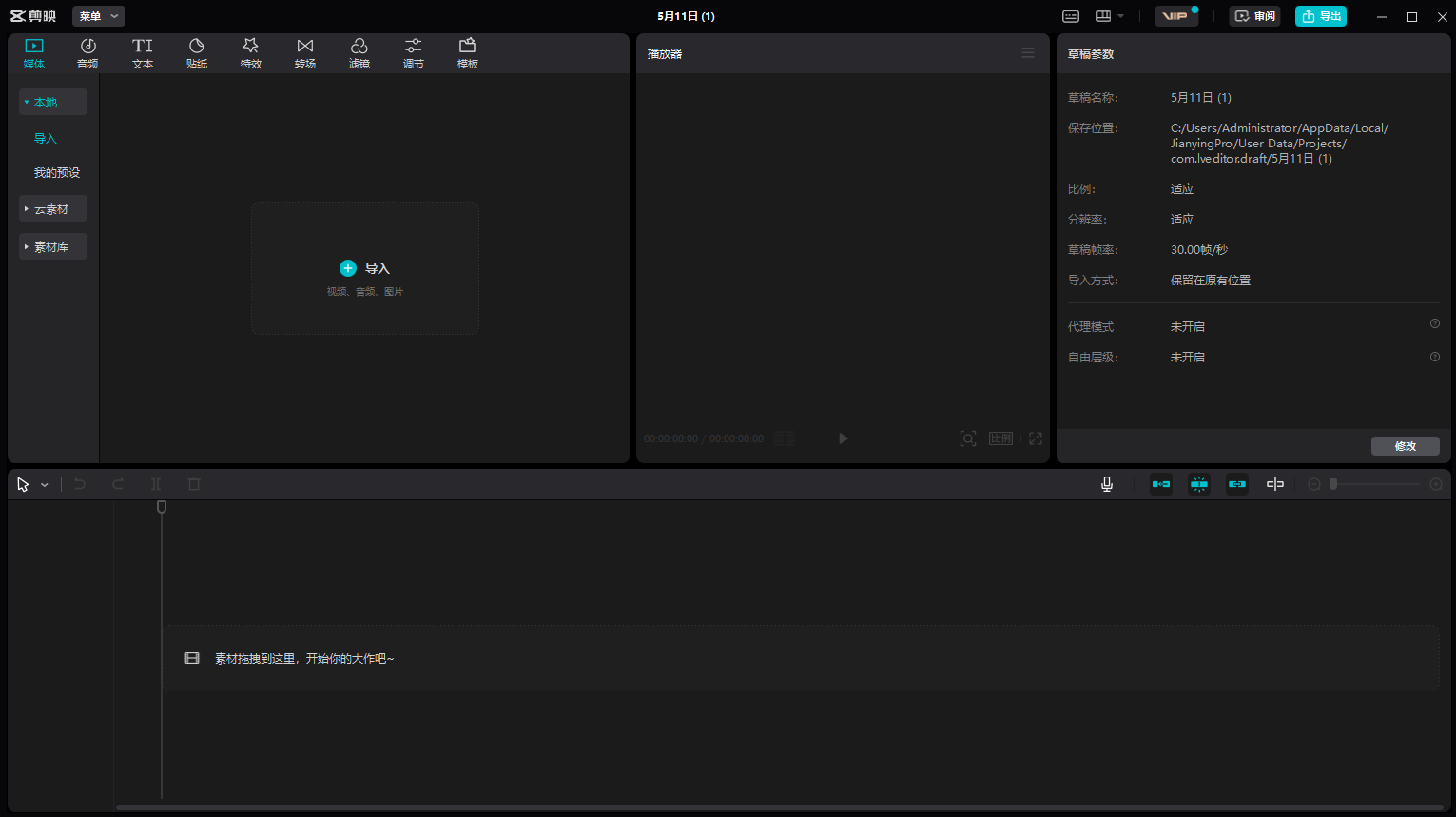The image size is (1456, 817).
Task: Open the 特效 effects tab
Action: point(251,53)
